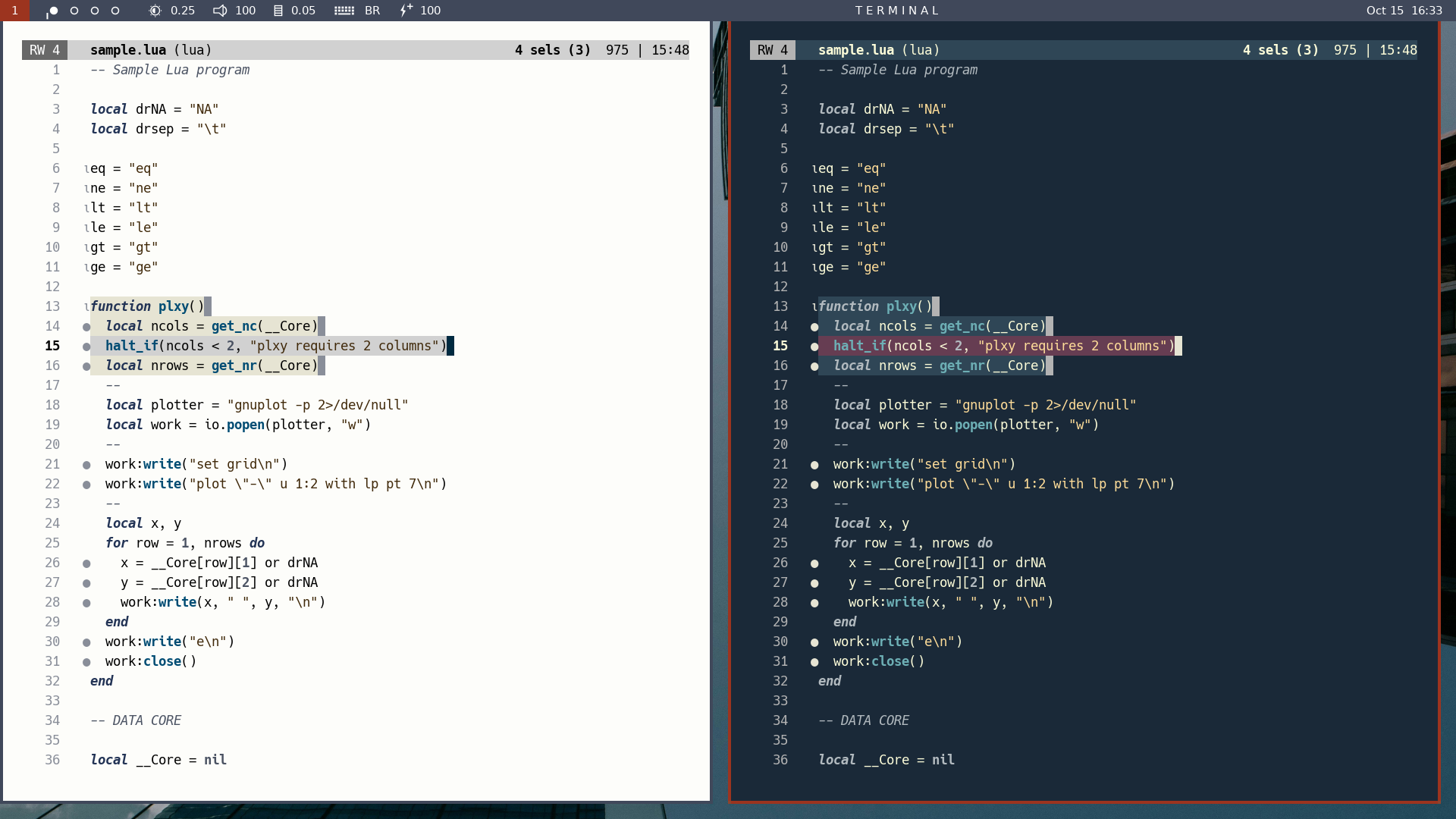Screen dimensions: 1456x819
Task: Place cursor on line 36 nil in light pane
Action: pos(215,760)
